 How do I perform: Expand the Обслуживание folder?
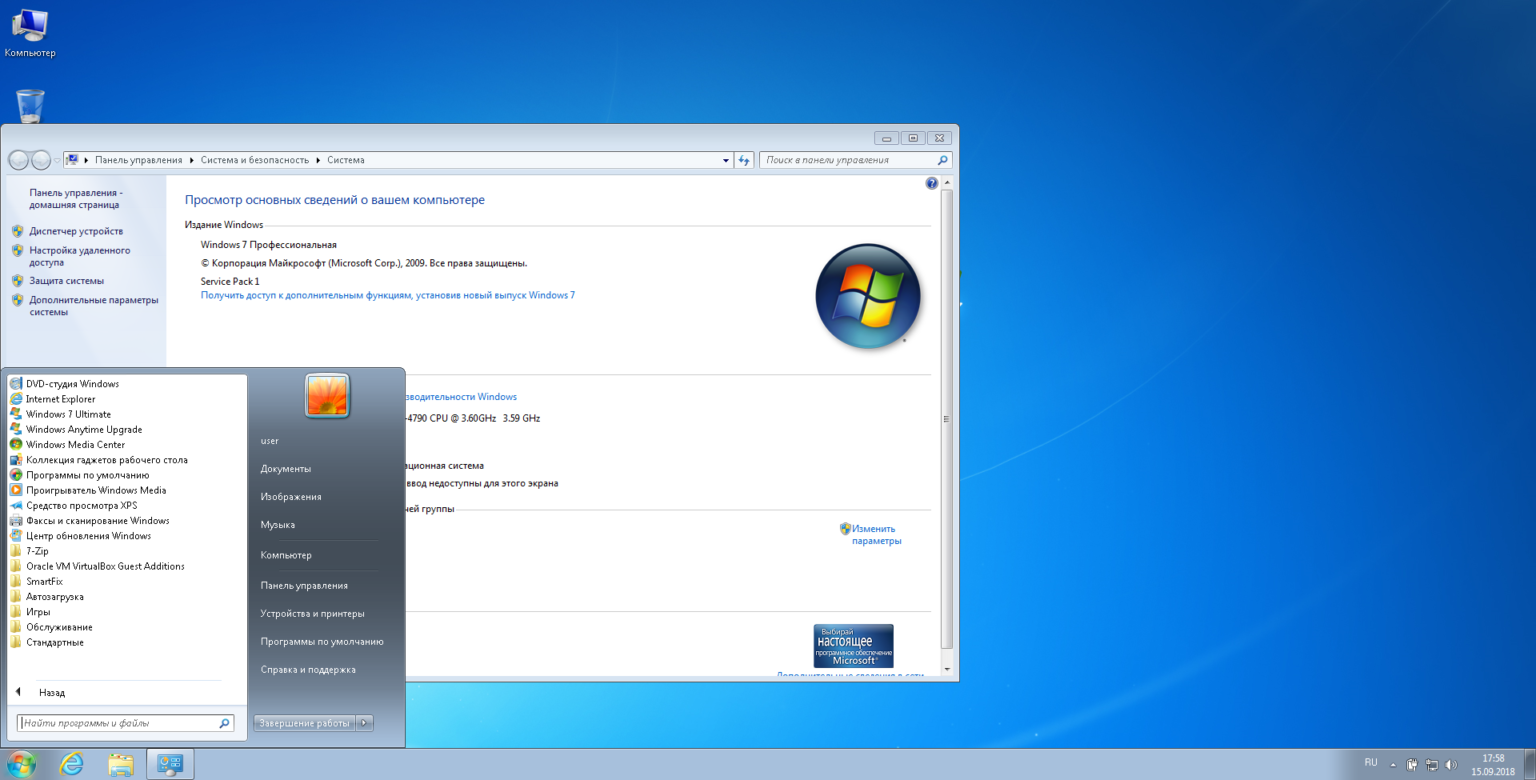tap(59, 627)
